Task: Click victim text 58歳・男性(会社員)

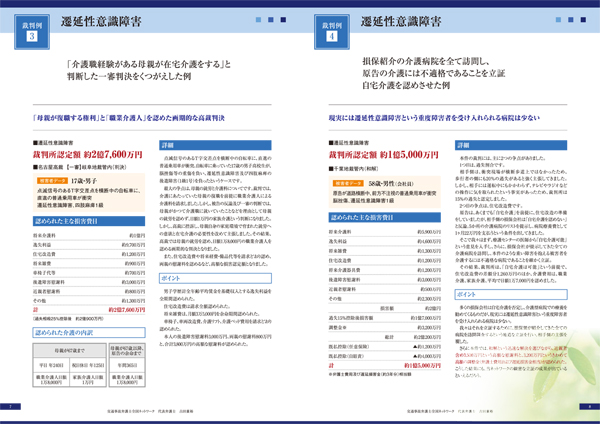Action: point(391,183)
